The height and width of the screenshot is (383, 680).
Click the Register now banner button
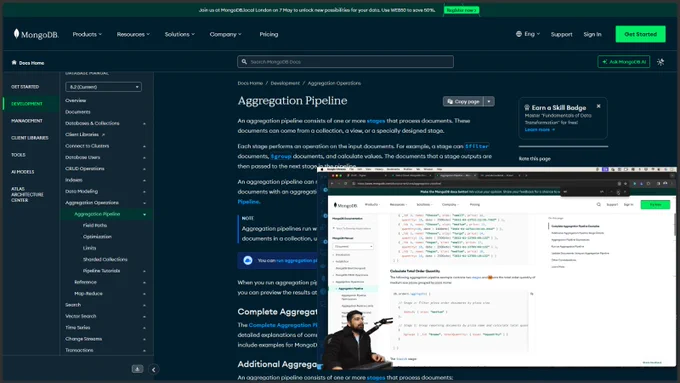(x=461, y=10)
